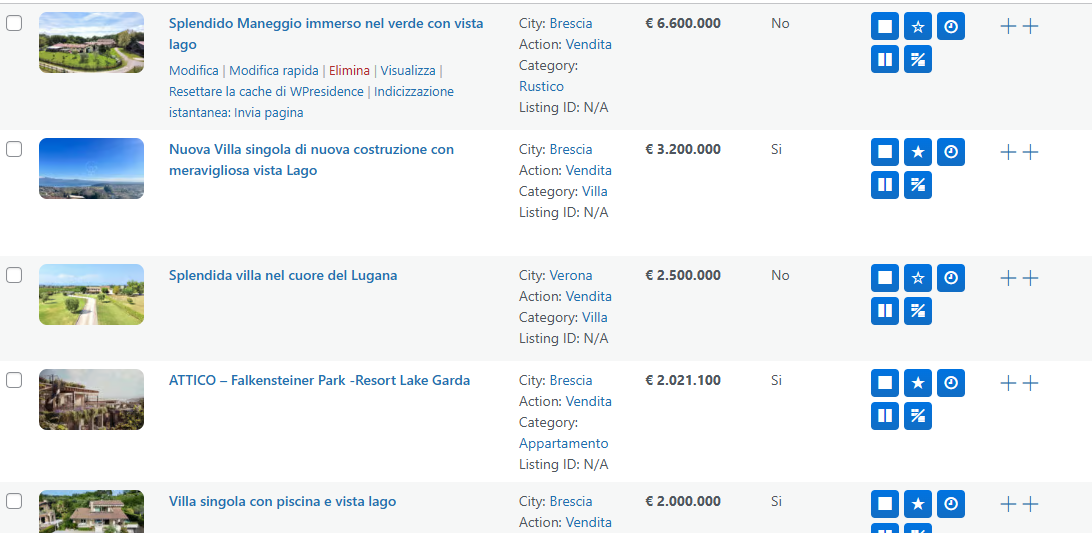Image resolution: width=1092 pixels, height=533 pixels.
Task: Tick the checkbox for the Nuova Villa singola listing
Action: (14, 149)
